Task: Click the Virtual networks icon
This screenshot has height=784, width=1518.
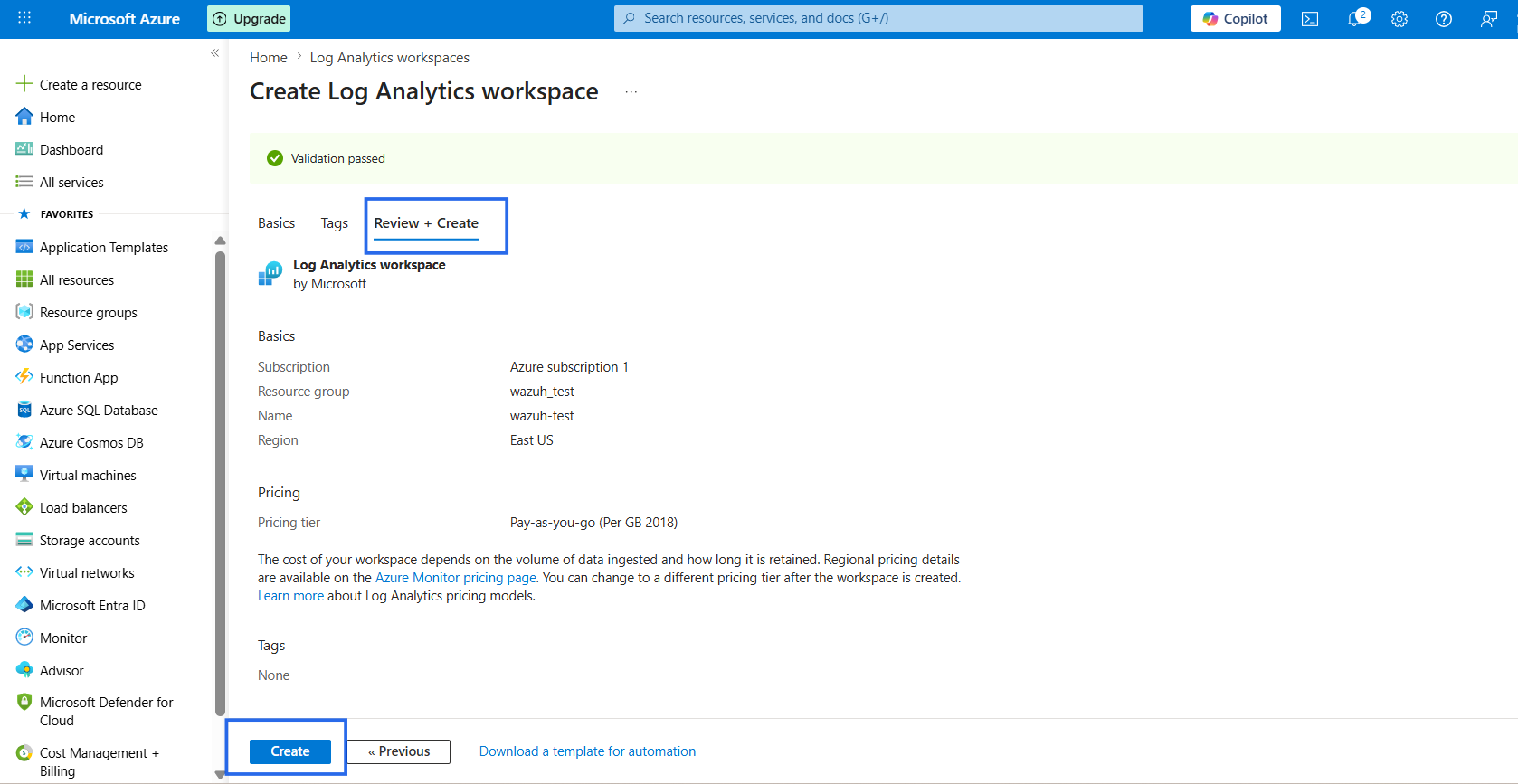Action: click(24, 572)
